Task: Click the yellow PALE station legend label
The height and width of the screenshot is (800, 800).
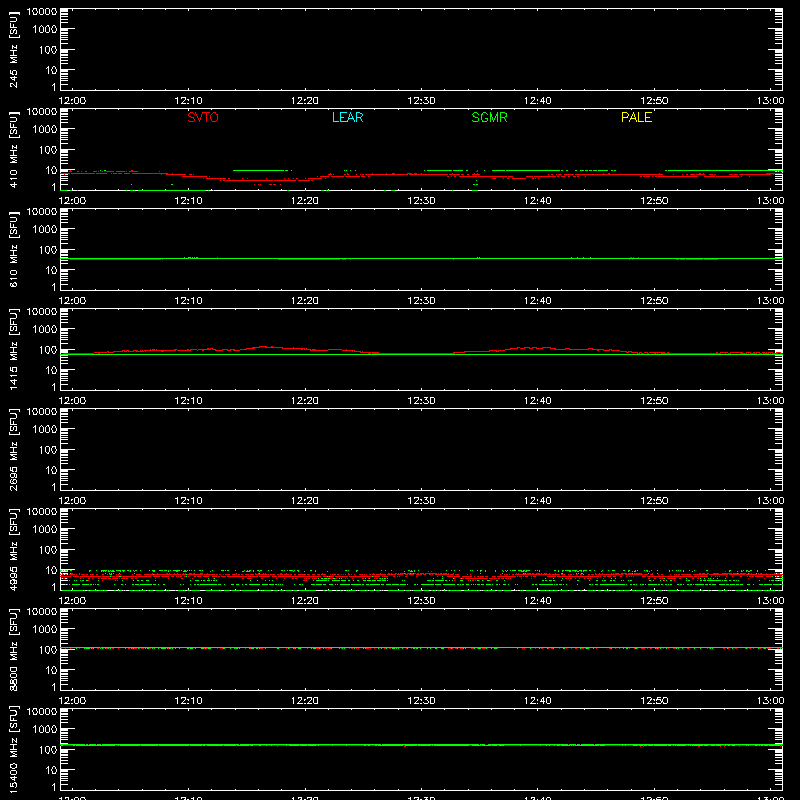Action: pos(636,117)
